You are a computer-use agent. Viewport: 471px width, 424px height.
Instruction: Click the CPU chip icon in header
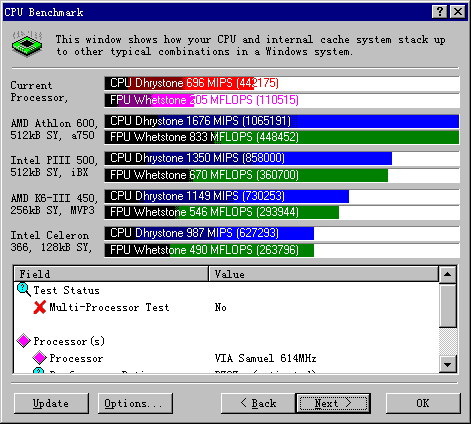[27, 44]
